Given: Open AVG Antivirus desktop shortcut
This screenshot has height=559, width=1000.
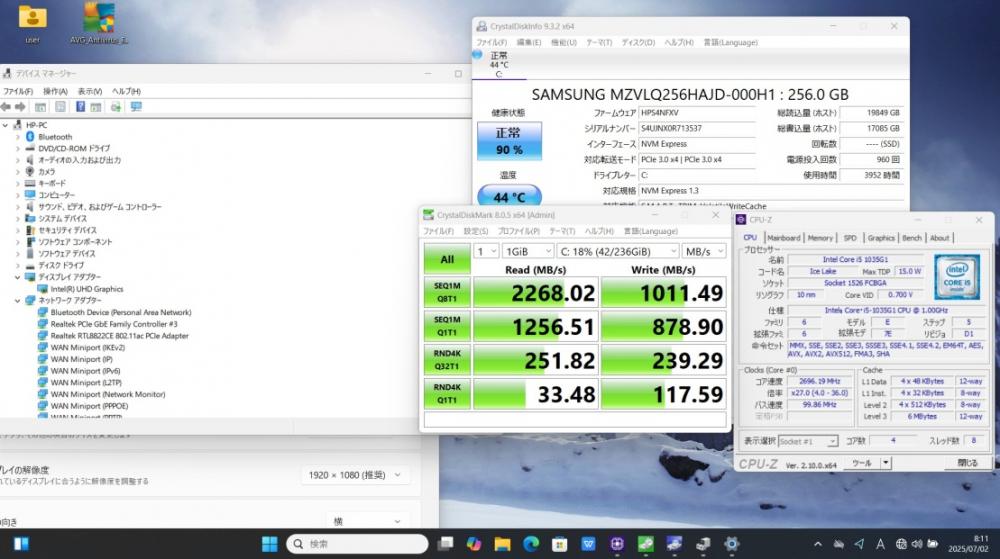Looking at the screenshot, I should [99, 24].
